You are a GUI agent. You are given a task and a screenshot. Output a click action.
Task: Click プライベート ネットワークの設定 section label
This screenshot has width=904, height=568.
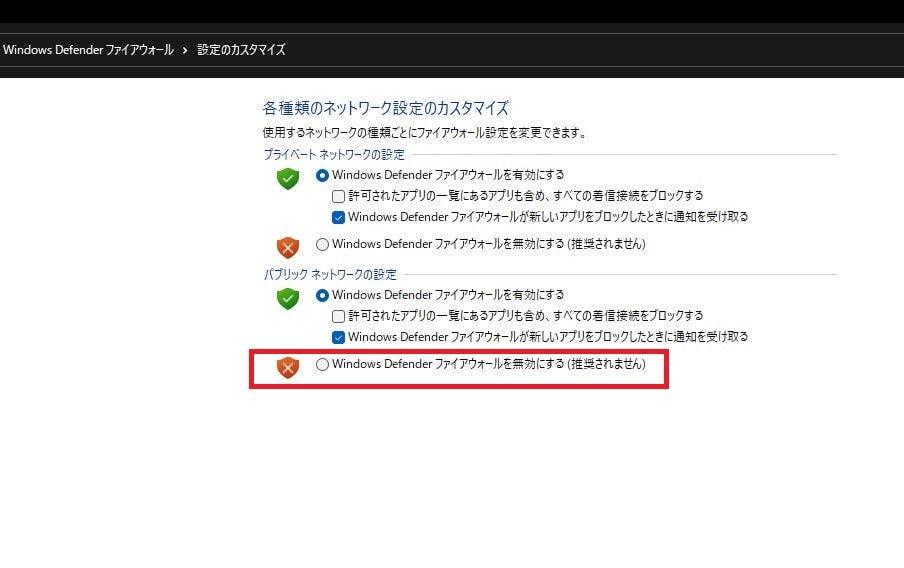(334, 155)
